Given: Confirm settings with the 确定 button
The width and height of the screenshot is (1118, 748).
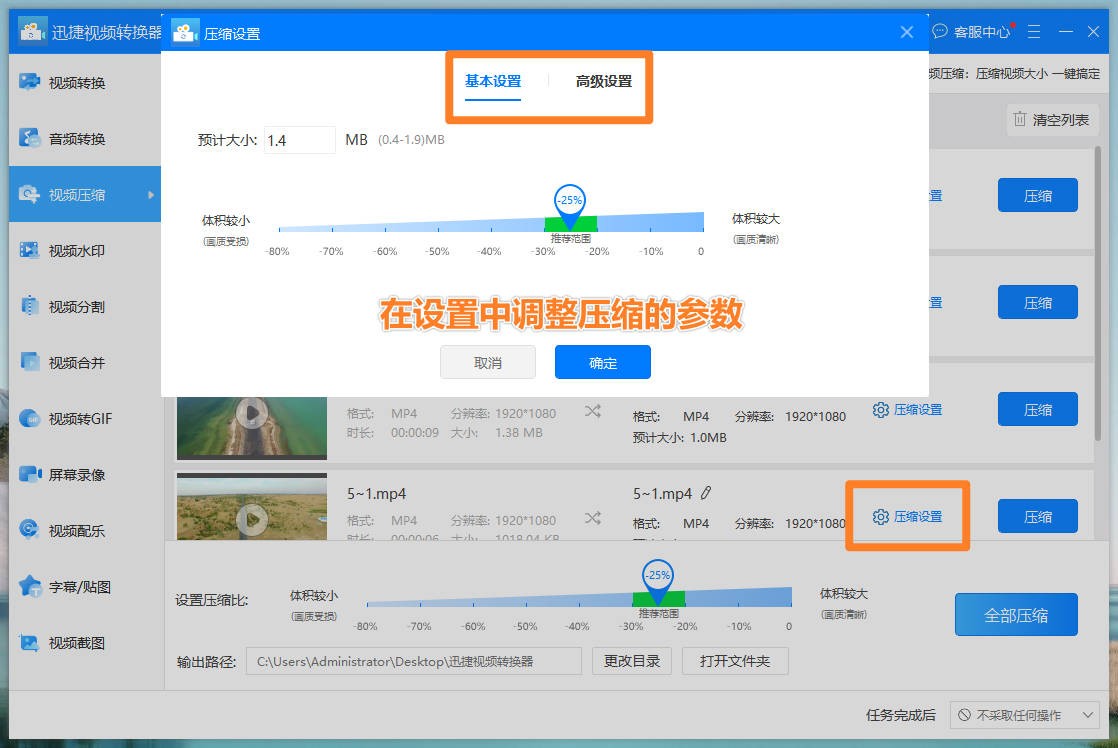Looking at the screenshot, I should [x=602, y=364].
